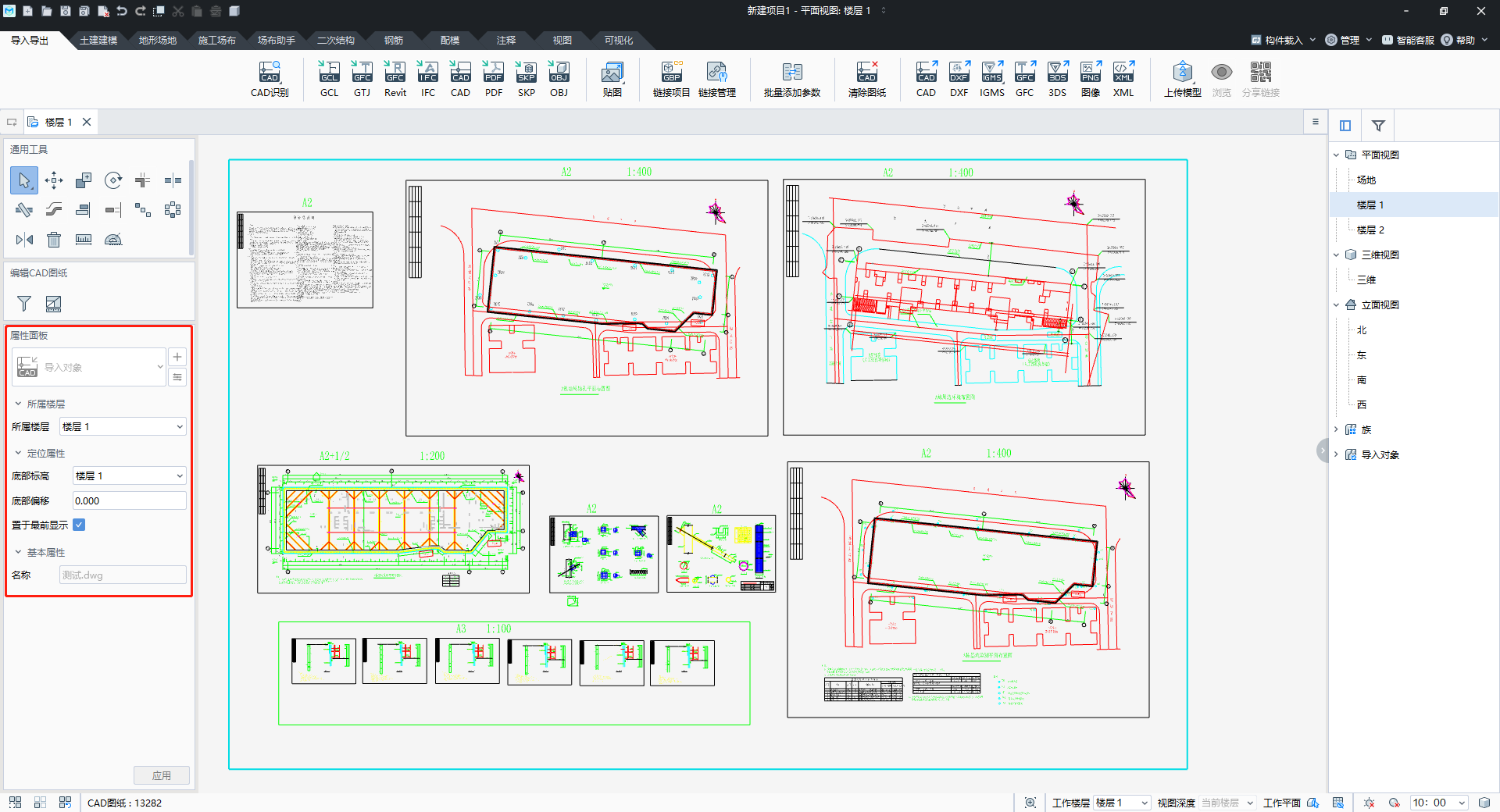Select the arrow selection tool
The image size is (1500, 812).
coord(24,180)
